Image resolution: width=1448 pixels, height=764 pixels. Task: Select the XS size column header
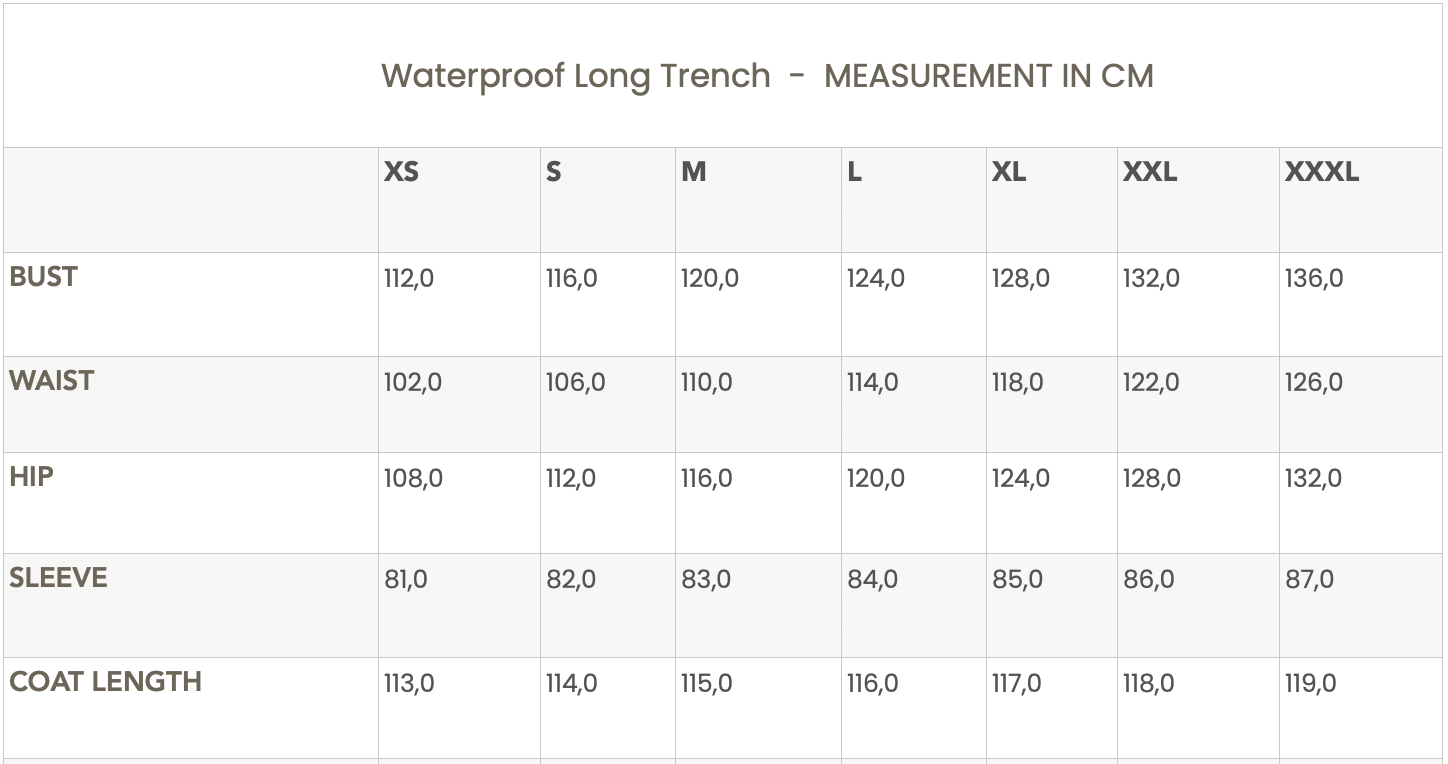(x=401, y=172)
